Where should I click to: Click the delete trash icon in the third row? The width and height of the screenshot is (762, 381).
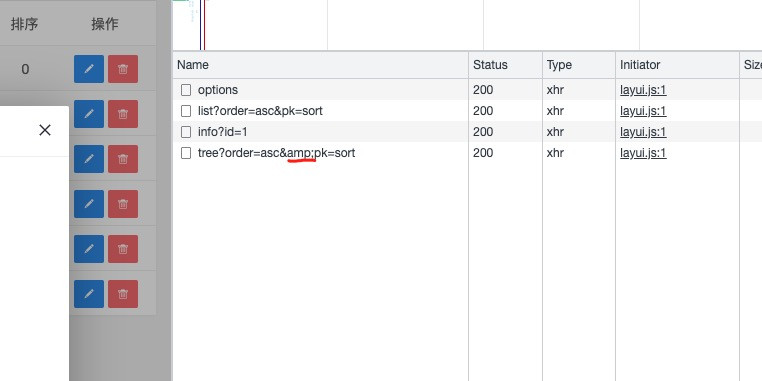pyautogui.click(x=123, y=159)
